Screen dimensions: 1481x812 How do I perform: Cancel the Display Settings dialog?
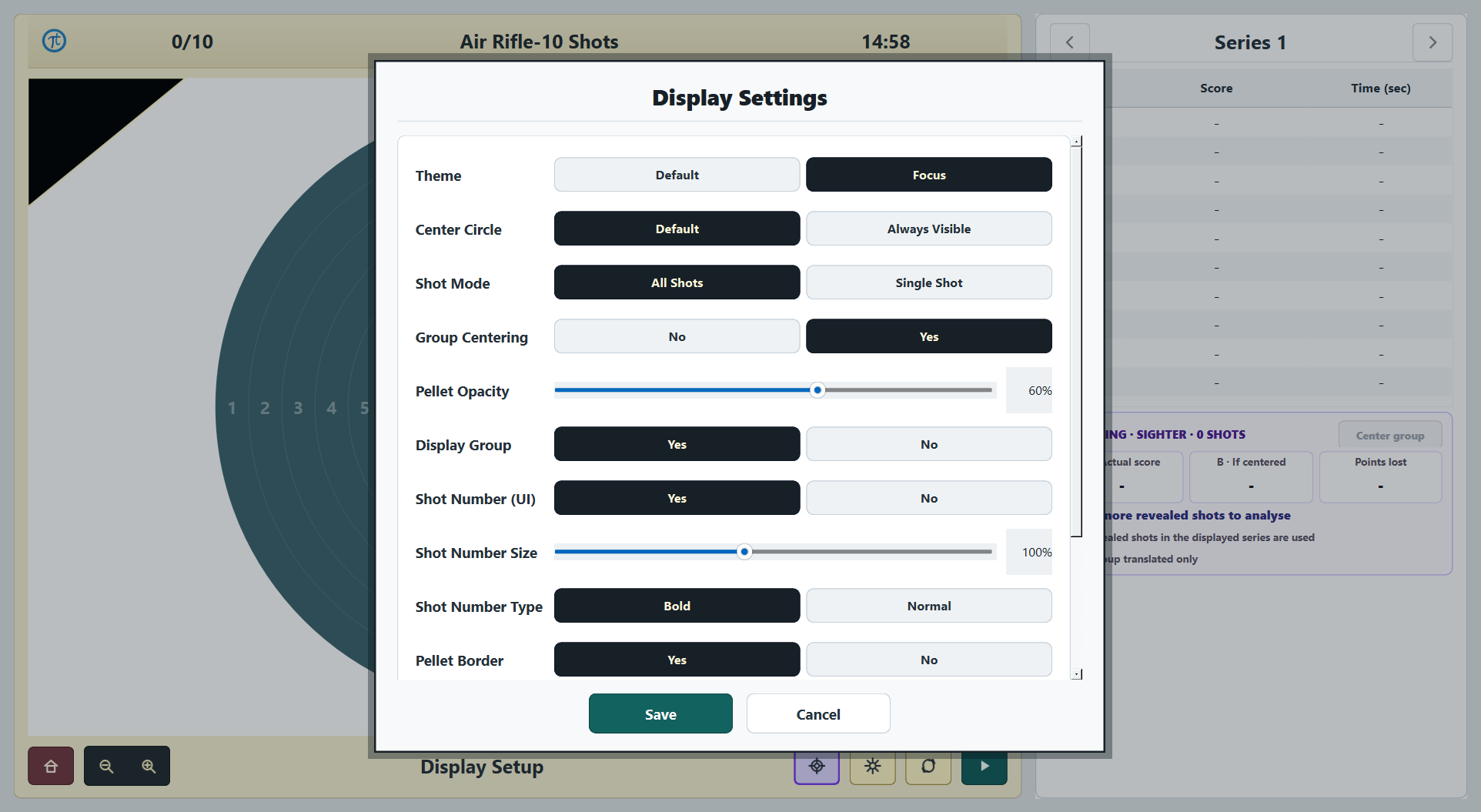(x=818, y=713)
